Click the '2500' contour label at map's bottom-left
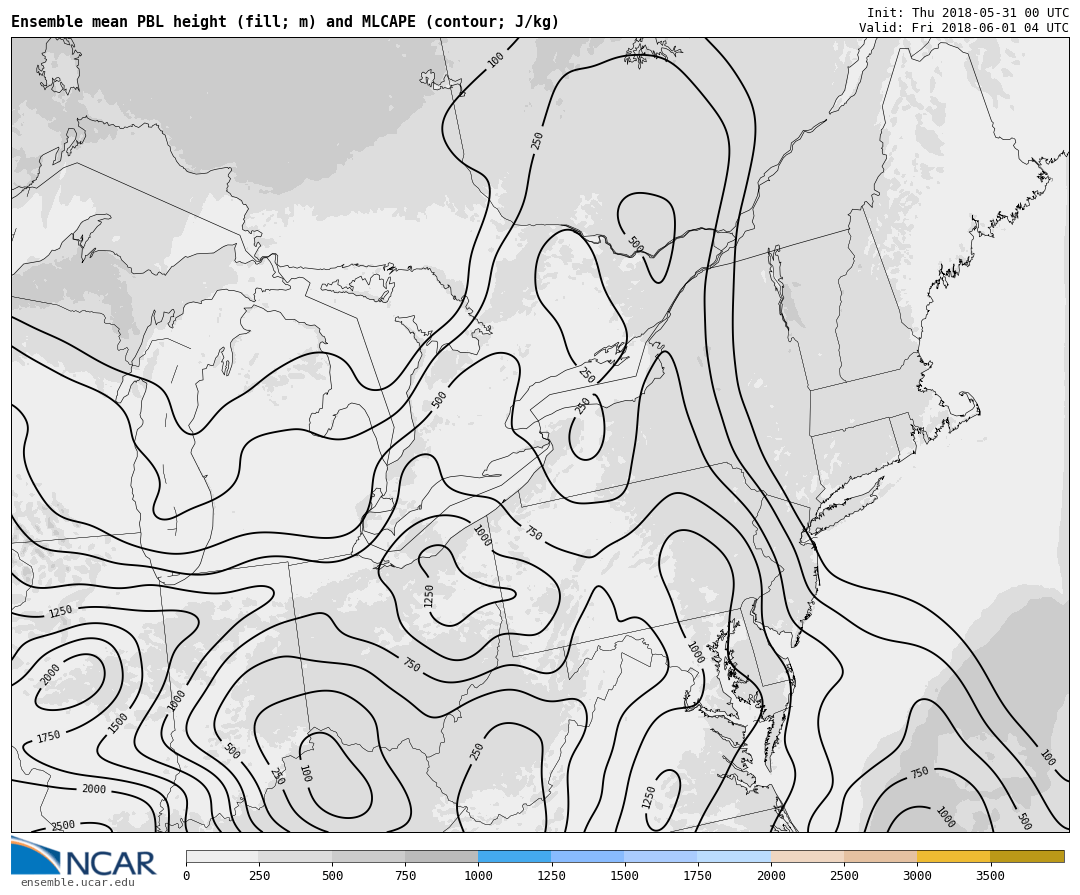Viewport: 1080px width, 895px height. point(63,825)
